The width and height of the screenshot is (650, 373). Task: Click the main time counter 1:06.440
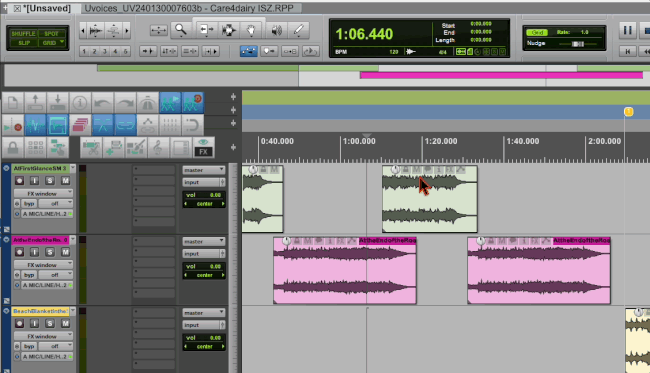364,34
